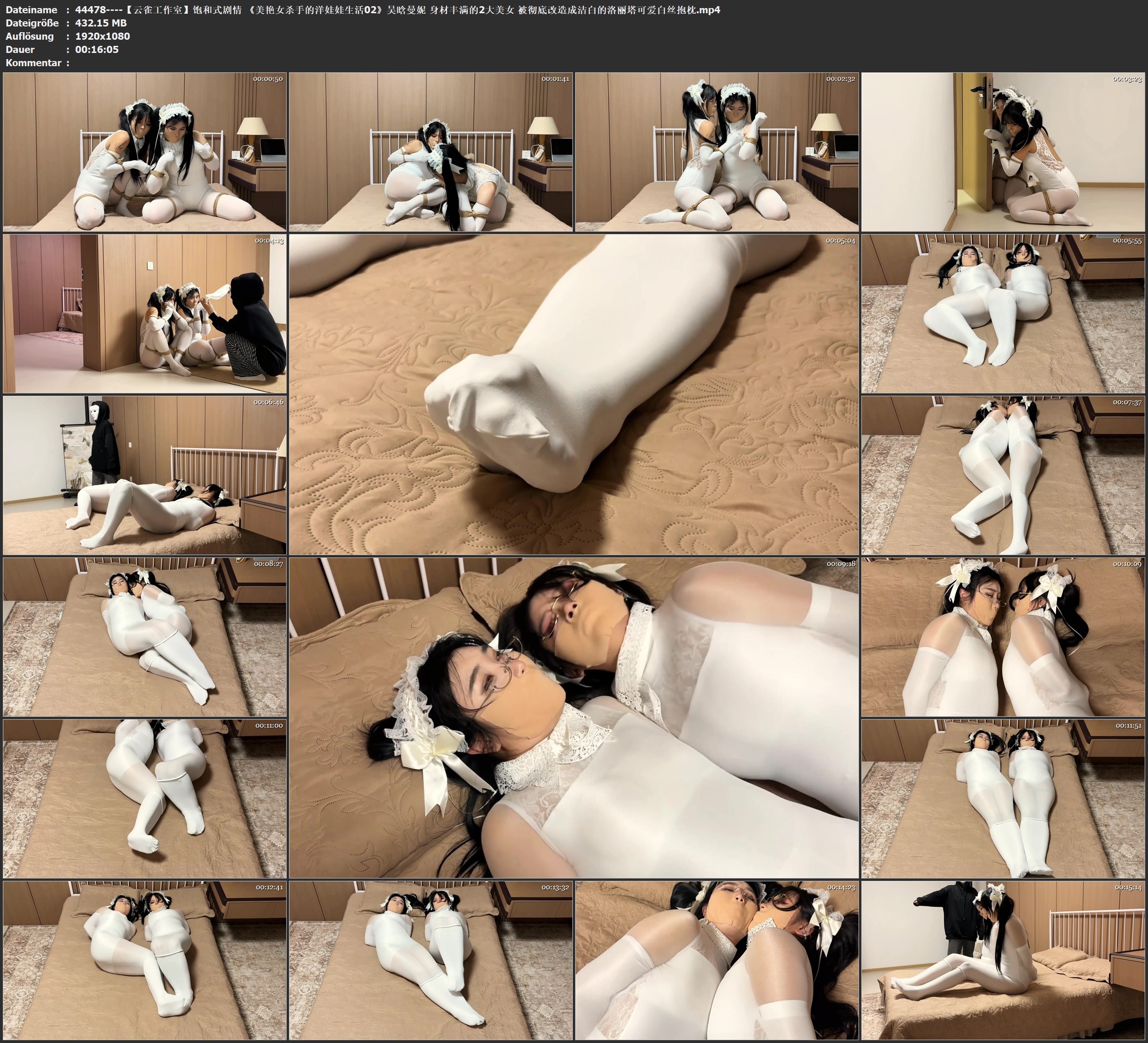Select the thumbnail marked 00:02:32

tap(717, 151)
